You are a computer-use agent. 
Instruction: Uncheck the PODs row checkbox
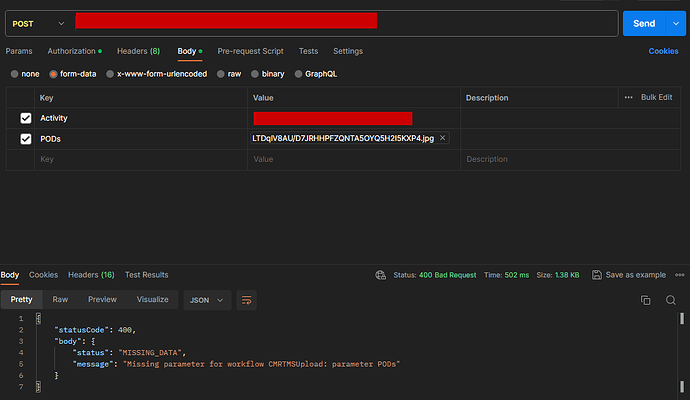[26, 139]
